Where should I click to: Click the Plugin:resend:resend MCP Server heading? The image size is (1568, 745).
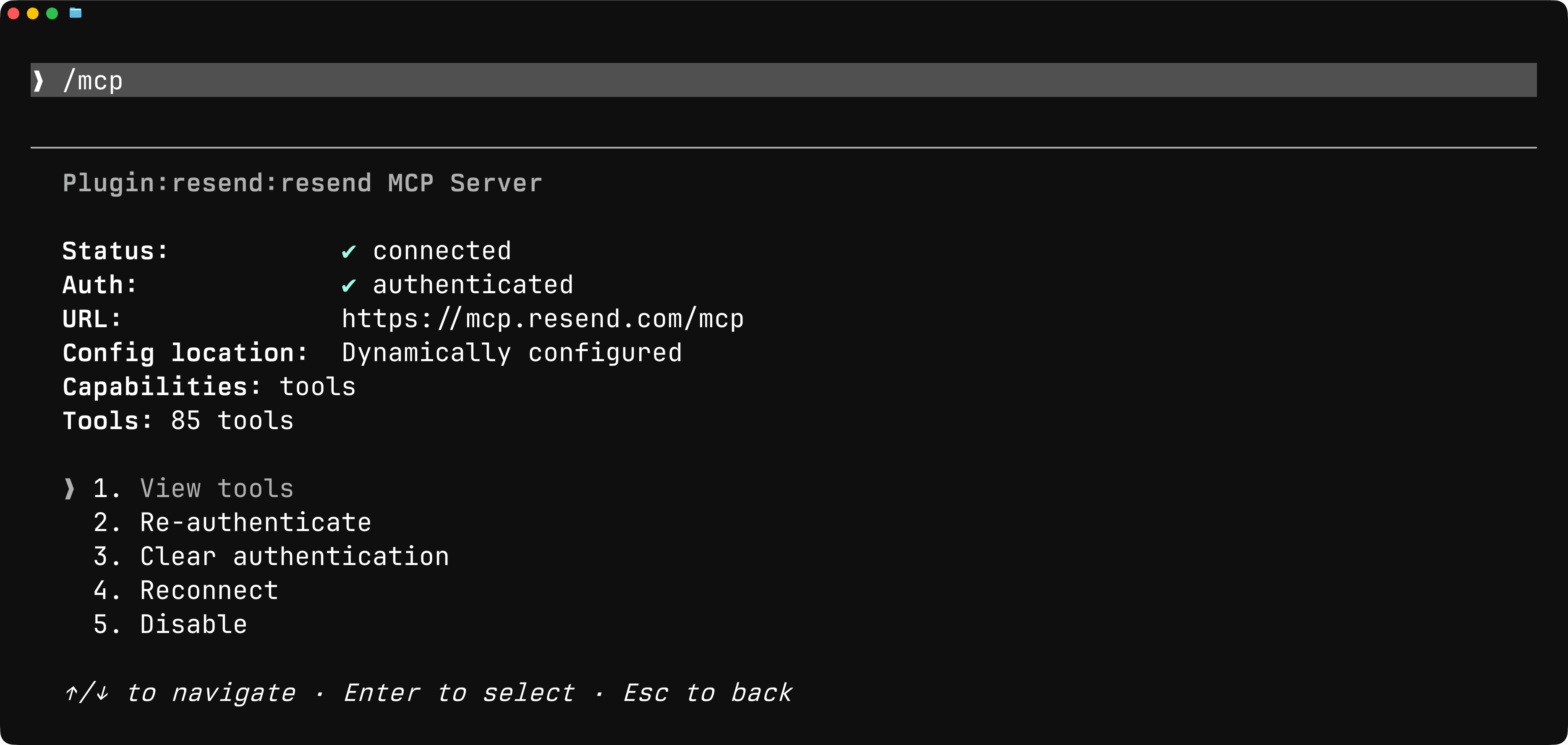tap(303, 183)
